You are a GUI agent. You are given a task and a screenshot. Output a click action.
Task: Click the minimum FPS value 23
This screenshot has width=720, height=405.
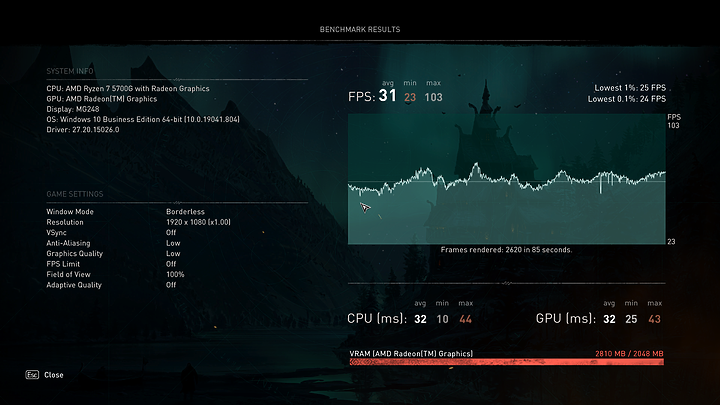click(410, 97)
